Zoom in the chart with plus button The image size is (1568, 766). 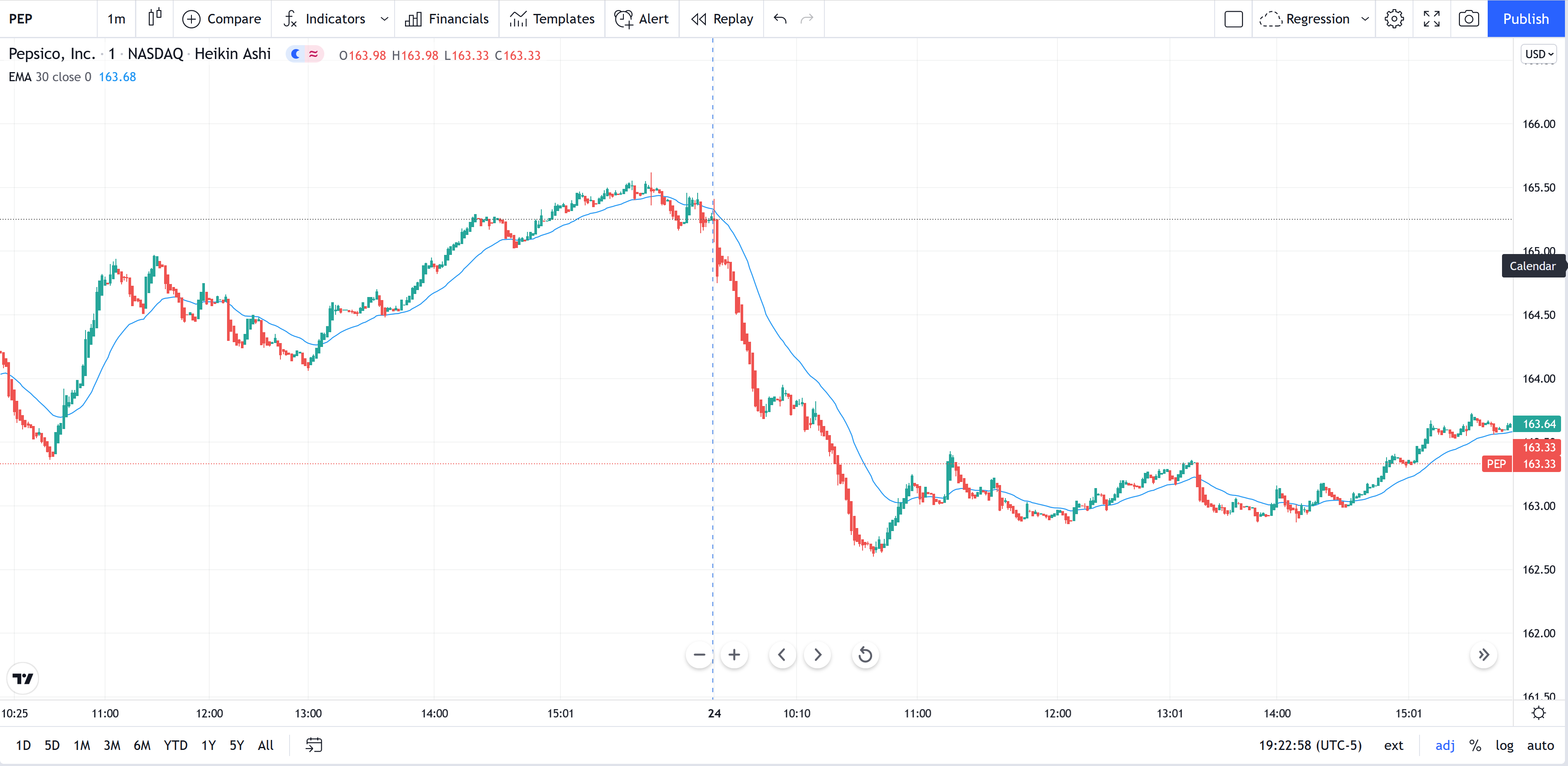734,655
